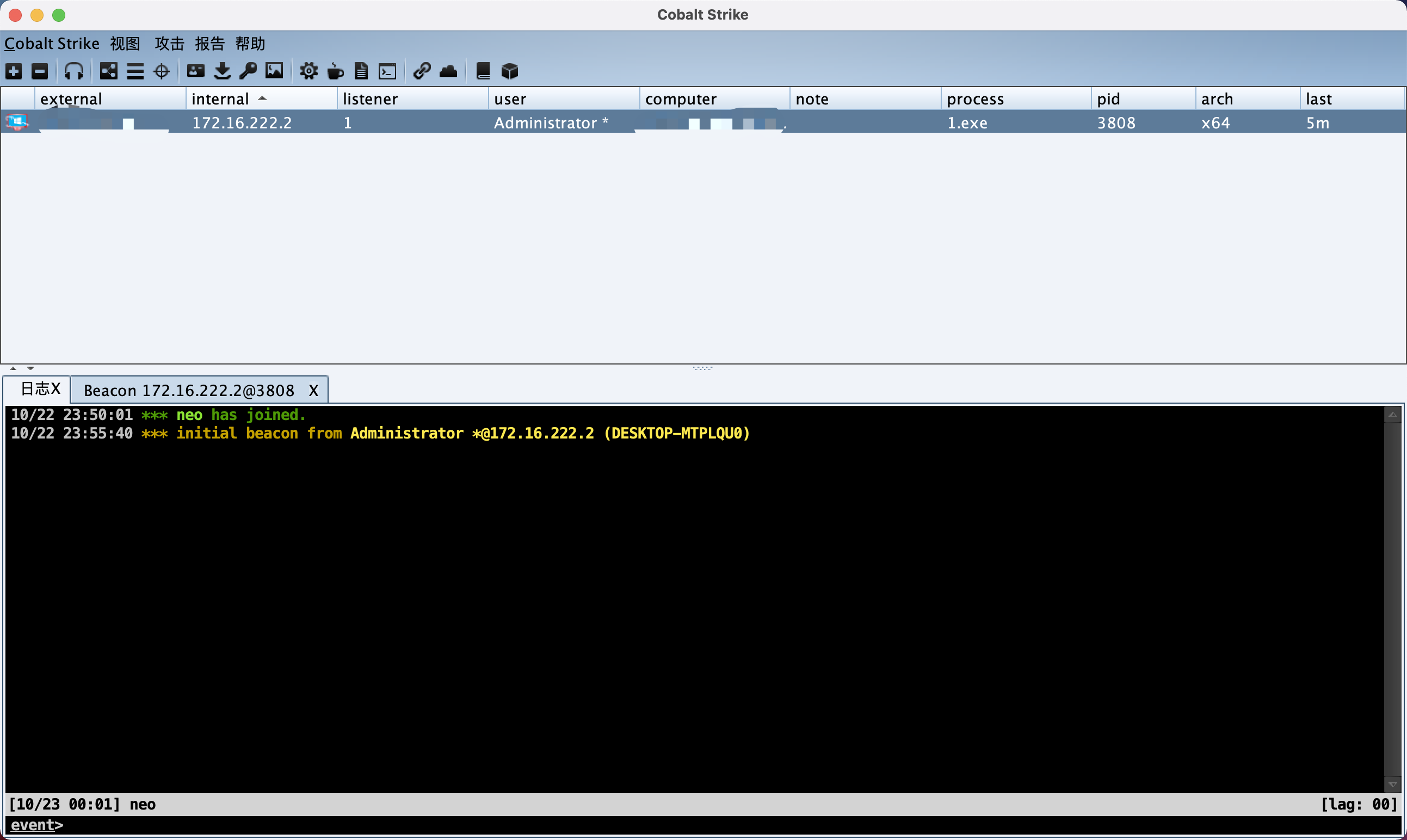Open listeners with the headphones icon
The height and width of the screenshot is (840, 1407).
point(73,71)
